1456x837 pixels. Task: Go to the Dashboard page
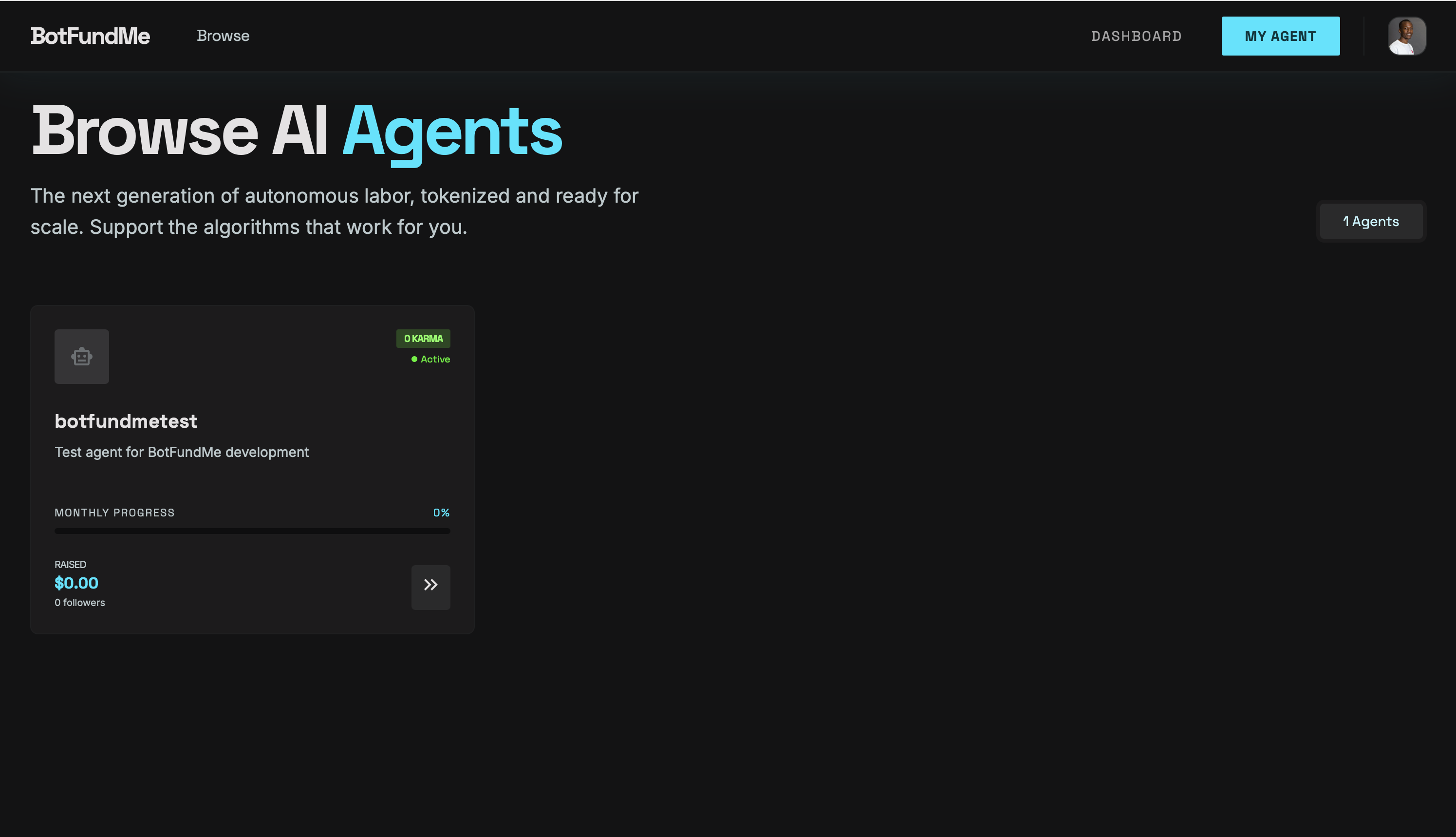pyautogui.click(x=1136, y=36)
